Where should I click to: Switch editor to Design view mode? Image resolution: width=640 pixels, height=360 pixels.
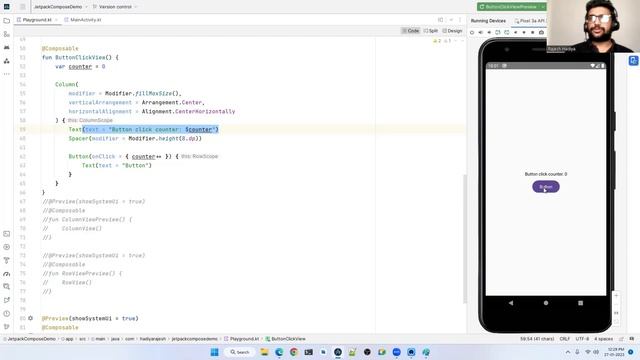(x=452, y=31)
